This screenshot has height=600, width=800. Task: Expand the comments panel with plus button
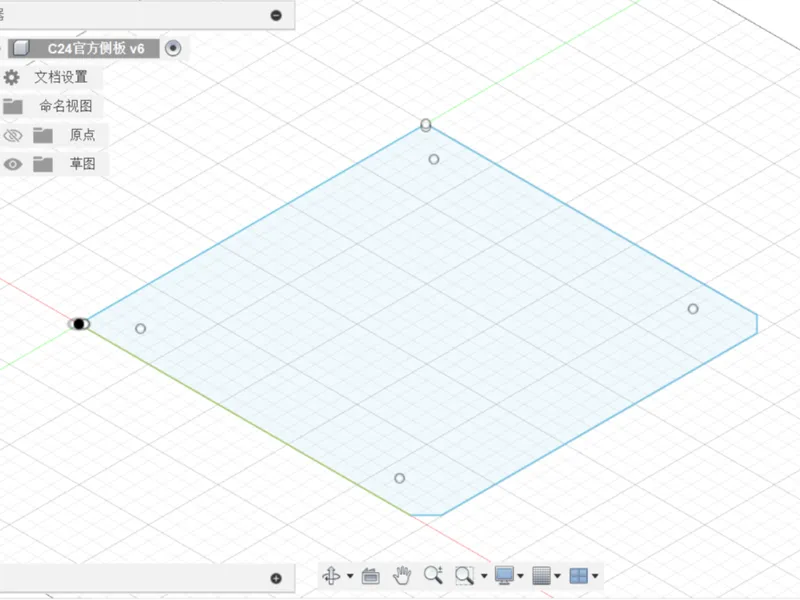tap(276, 578)
